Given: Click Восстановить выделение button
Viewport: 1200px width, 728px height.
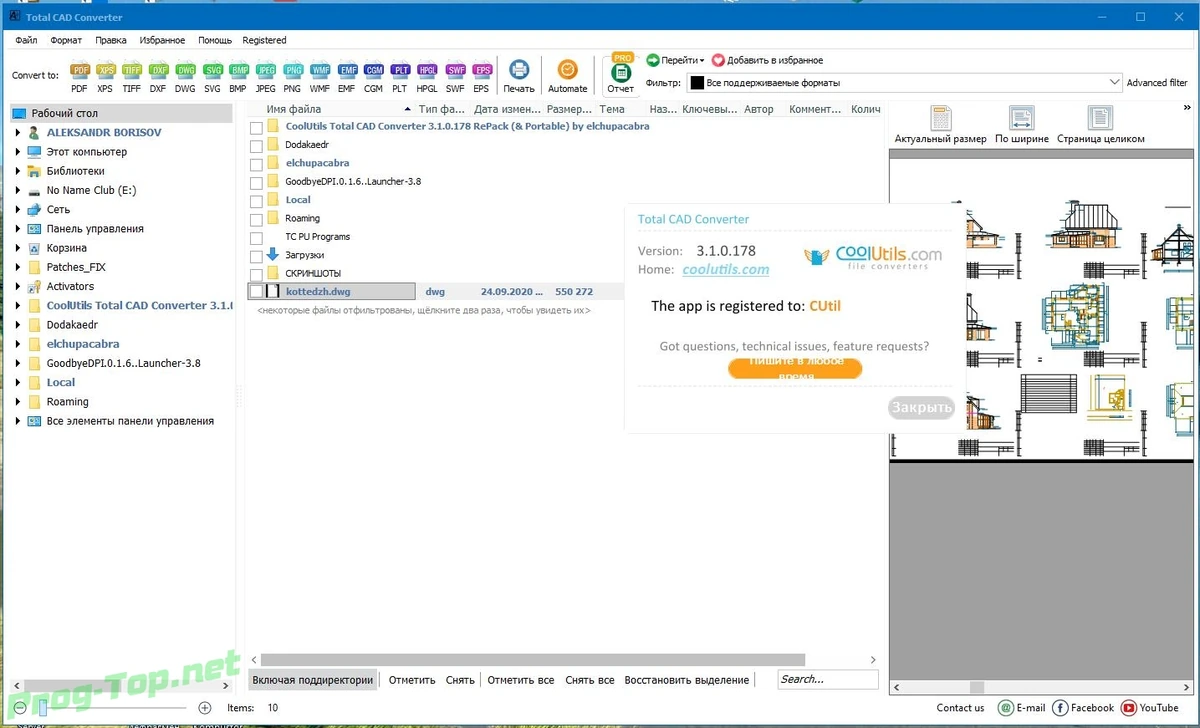Looking at the screenshot, I should click(x=687, y=680).
